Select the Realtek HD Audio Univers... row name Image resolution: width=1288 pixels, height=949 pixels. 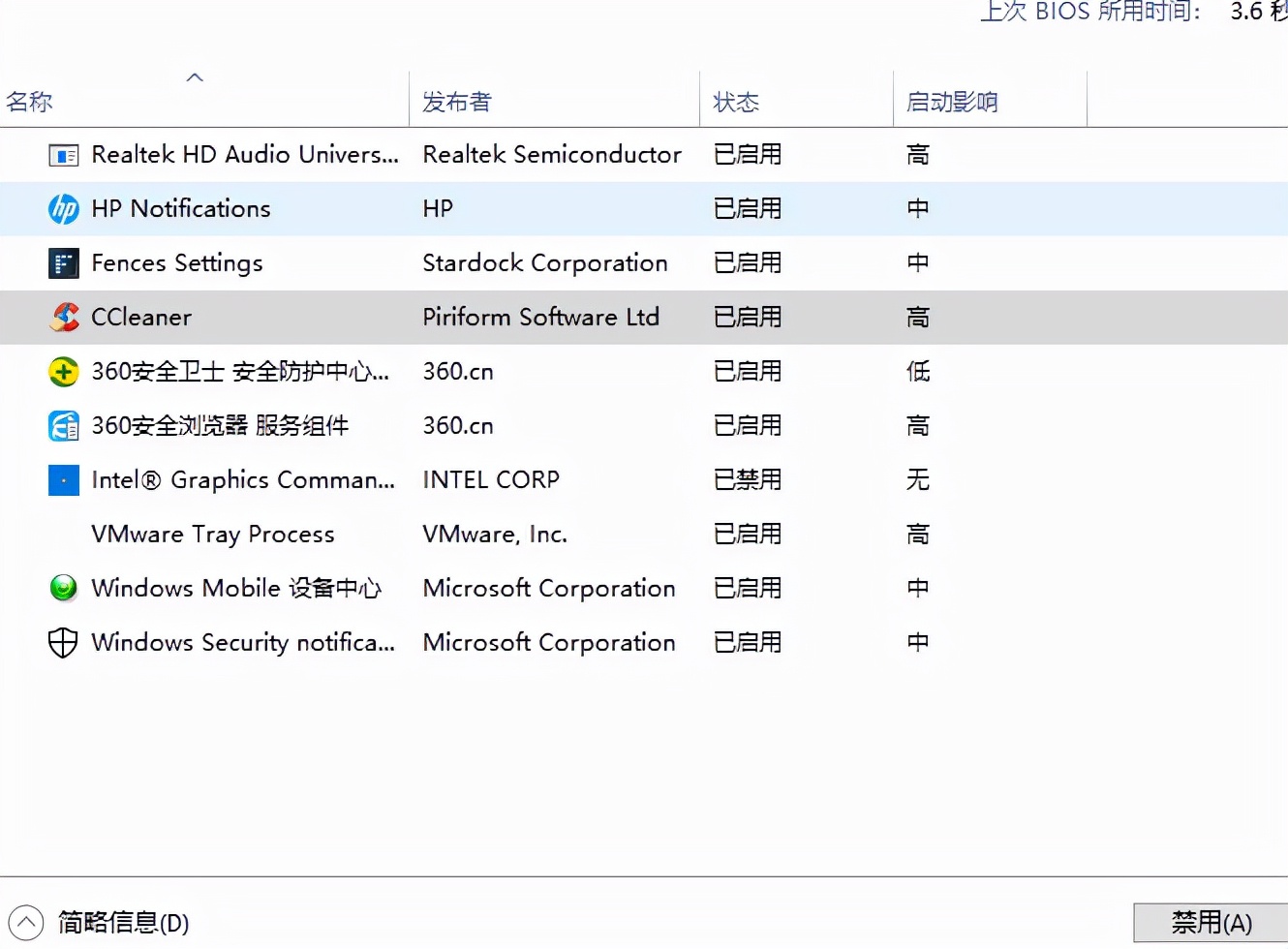point(245,155)
